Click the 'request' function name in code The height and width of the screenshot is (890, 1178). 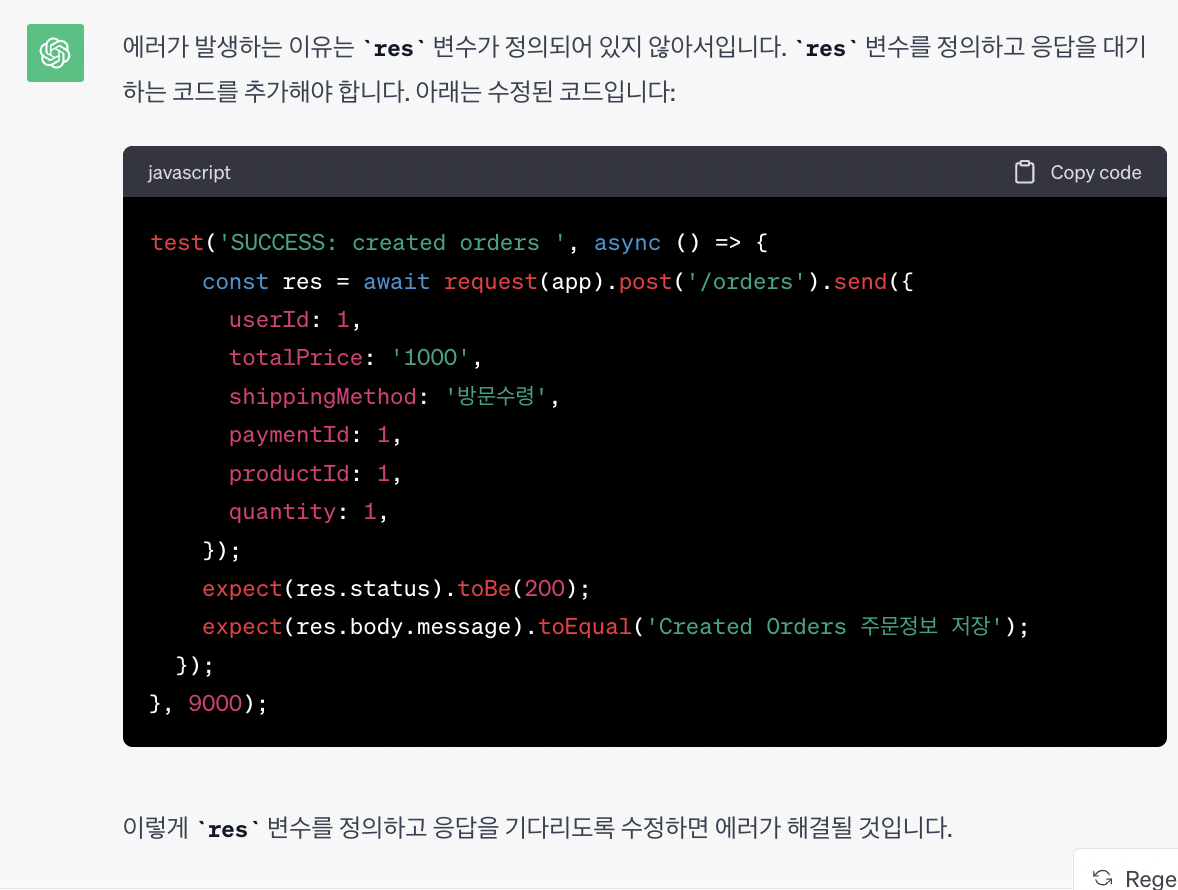pyautogui.click(x=491, y=282)
